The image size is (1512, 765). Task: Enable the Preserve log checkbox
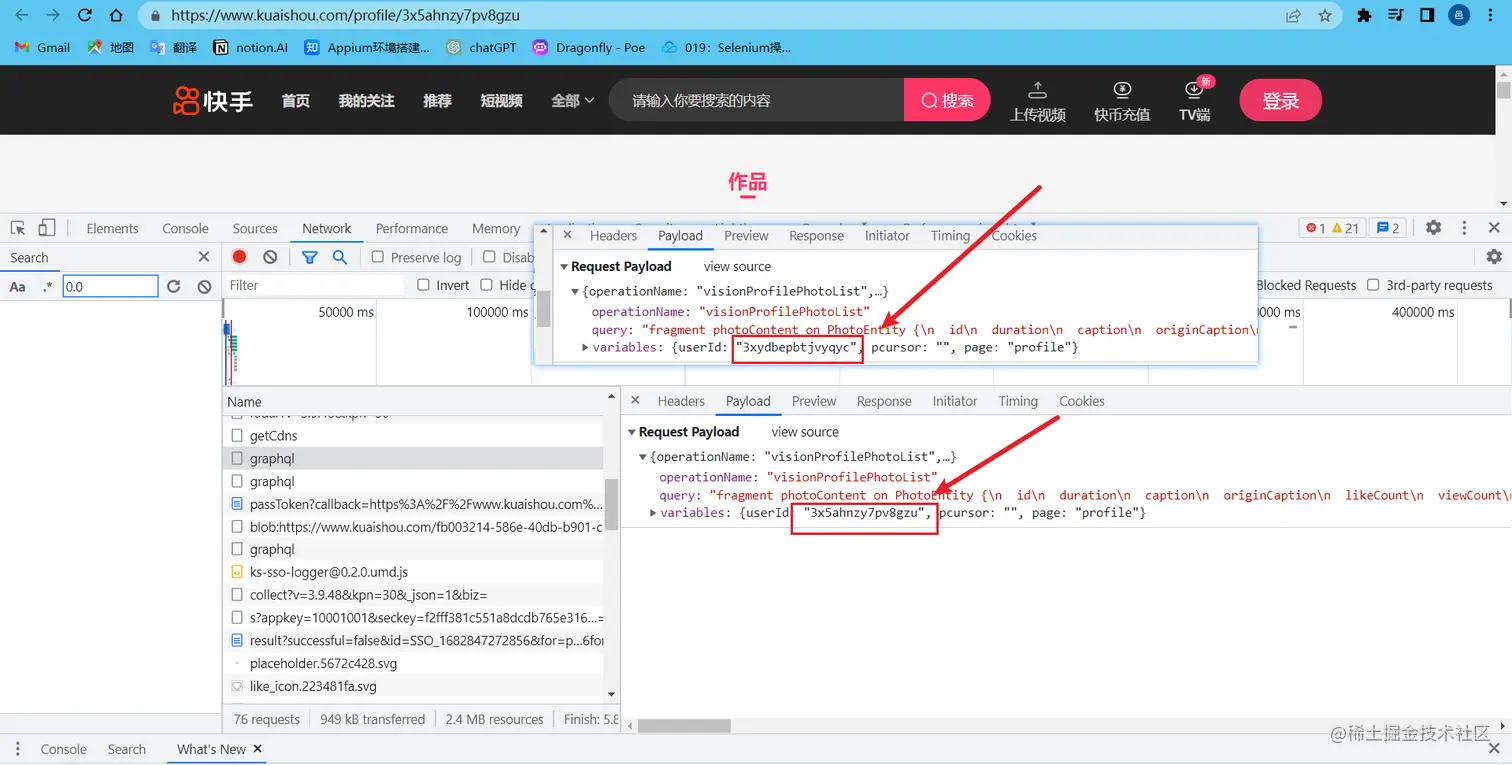pyautogui.click(x=378, y=257)
